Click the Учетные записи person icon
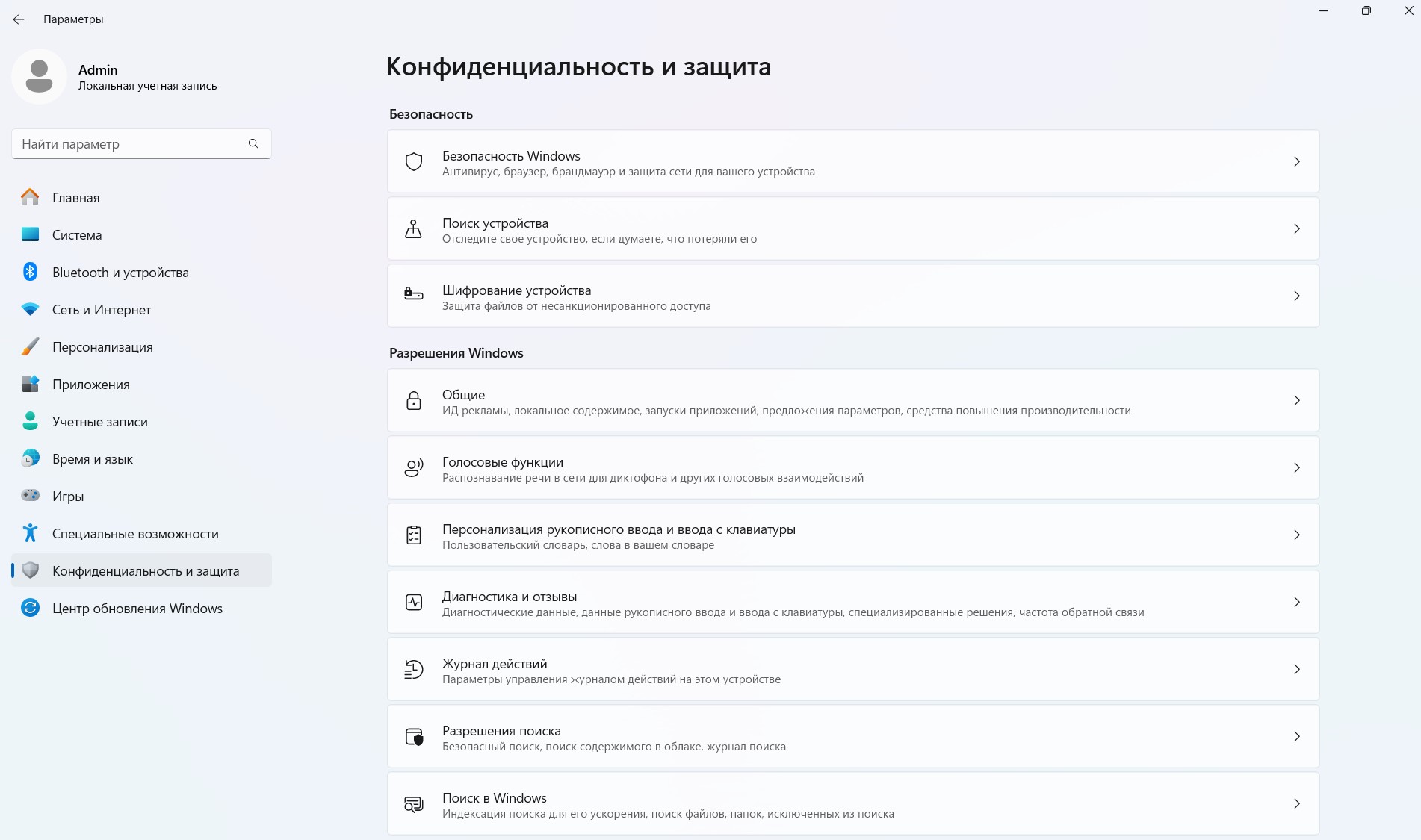The width and height of the screenshot is (1421, 840). point(30,421)
